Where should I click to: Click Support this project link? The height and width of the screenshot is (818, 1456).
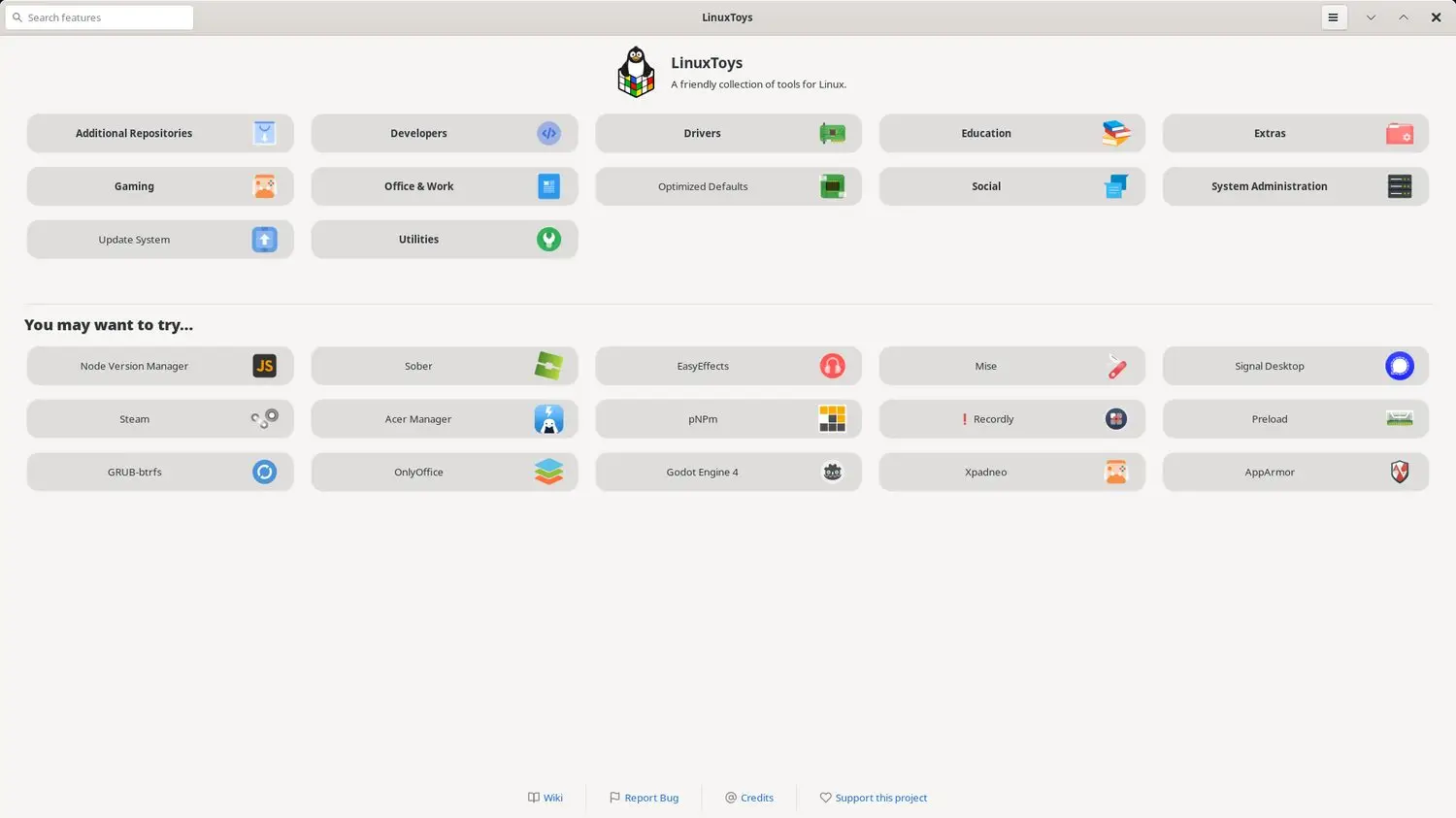point(874,798)
